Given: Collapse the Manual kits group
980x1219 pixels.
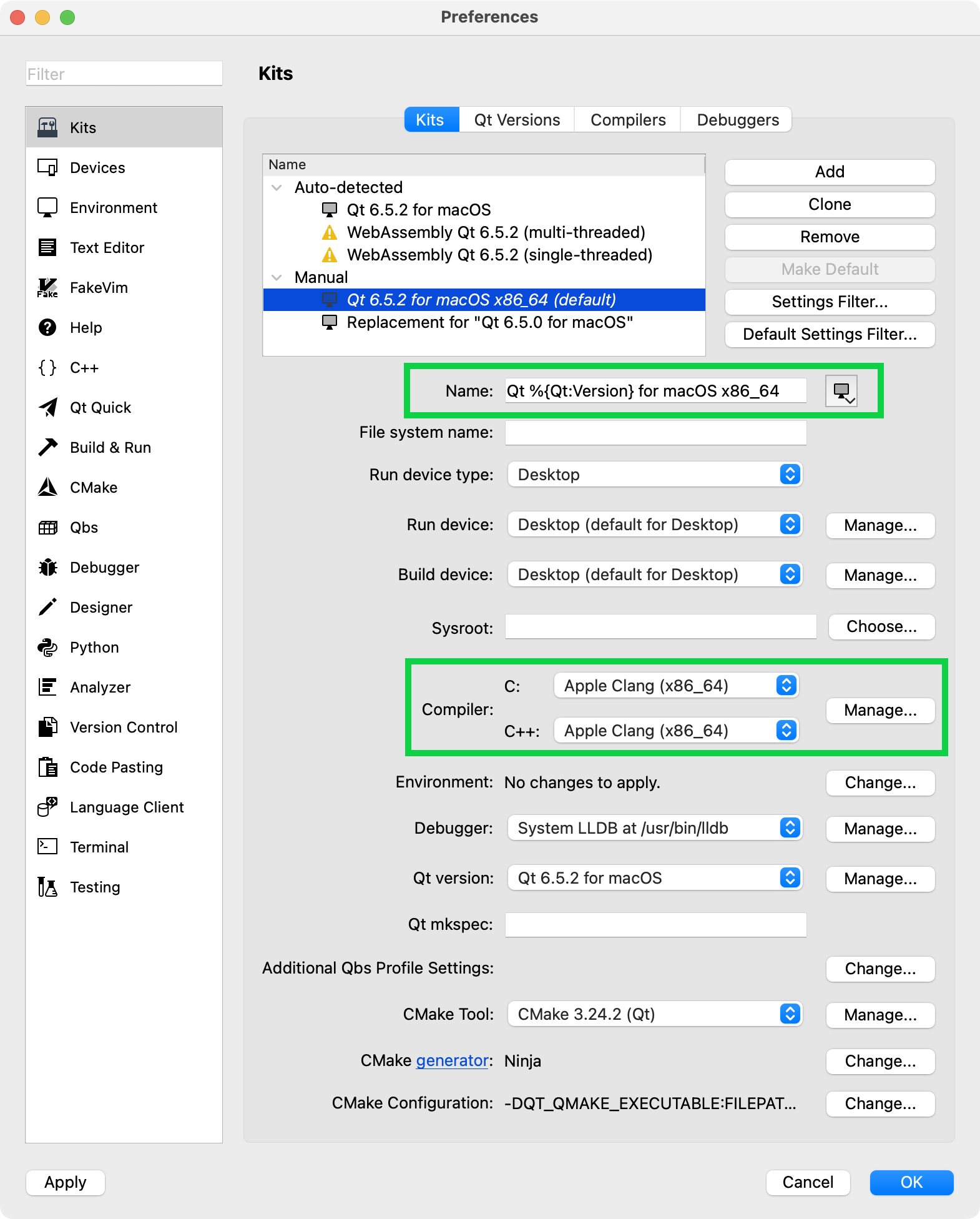Looking at the screenshot, I should (277, 277).
